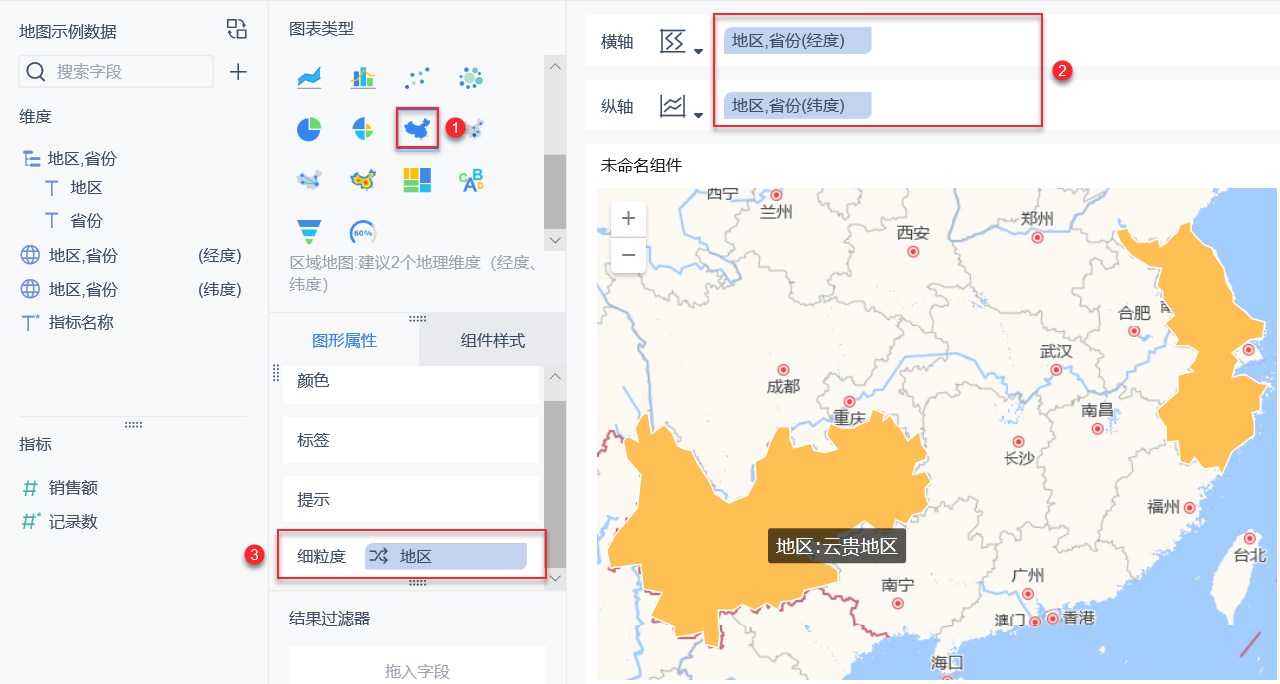The height and width of the screenshot is (684, 1280).
Task: Click the 地区 pill in 细粒度
Action: click(445, 556)
